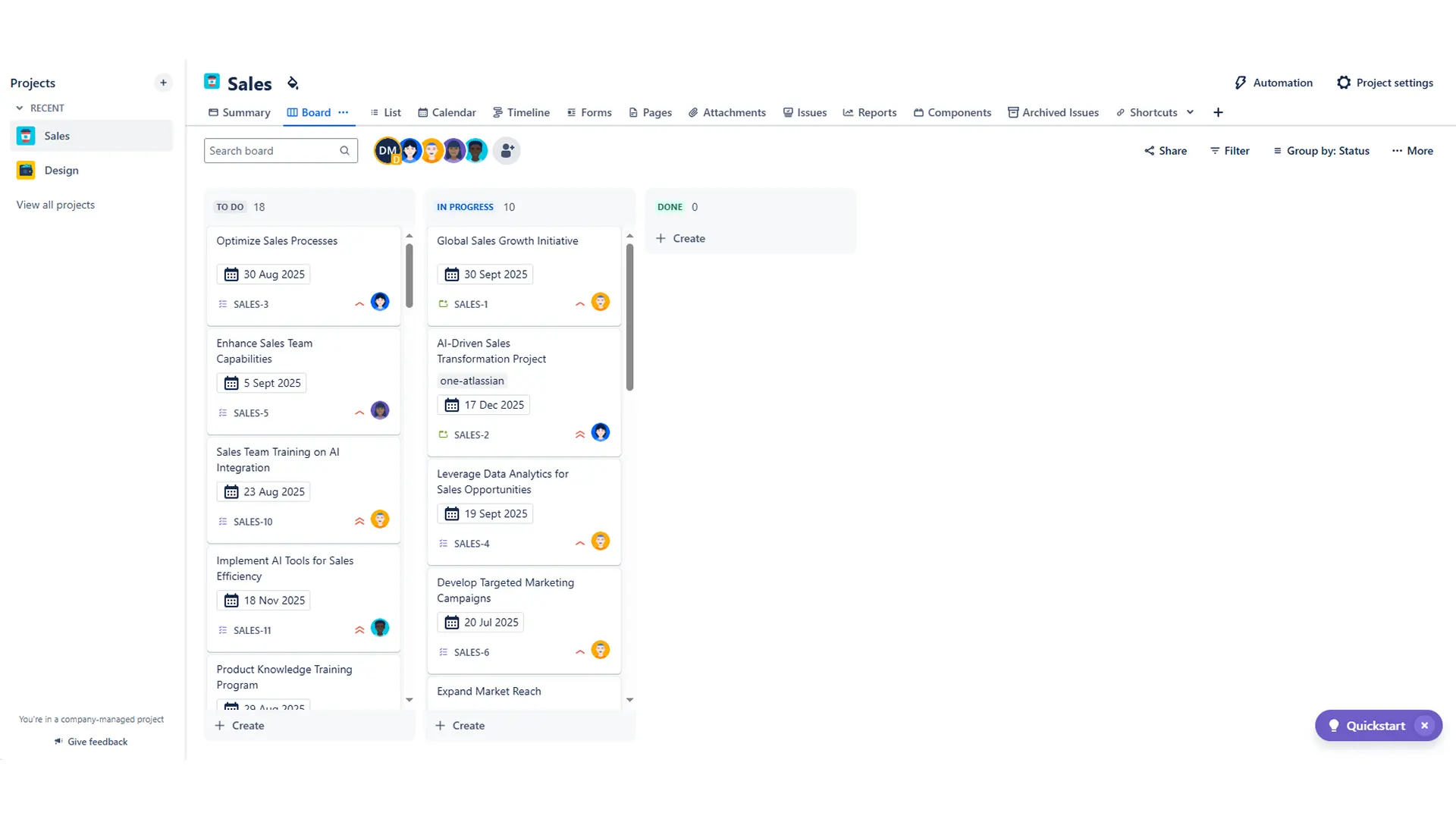This screenshot has width=1456, height=819.
Task: Open the Pages tab
Action: click(650, 112)
